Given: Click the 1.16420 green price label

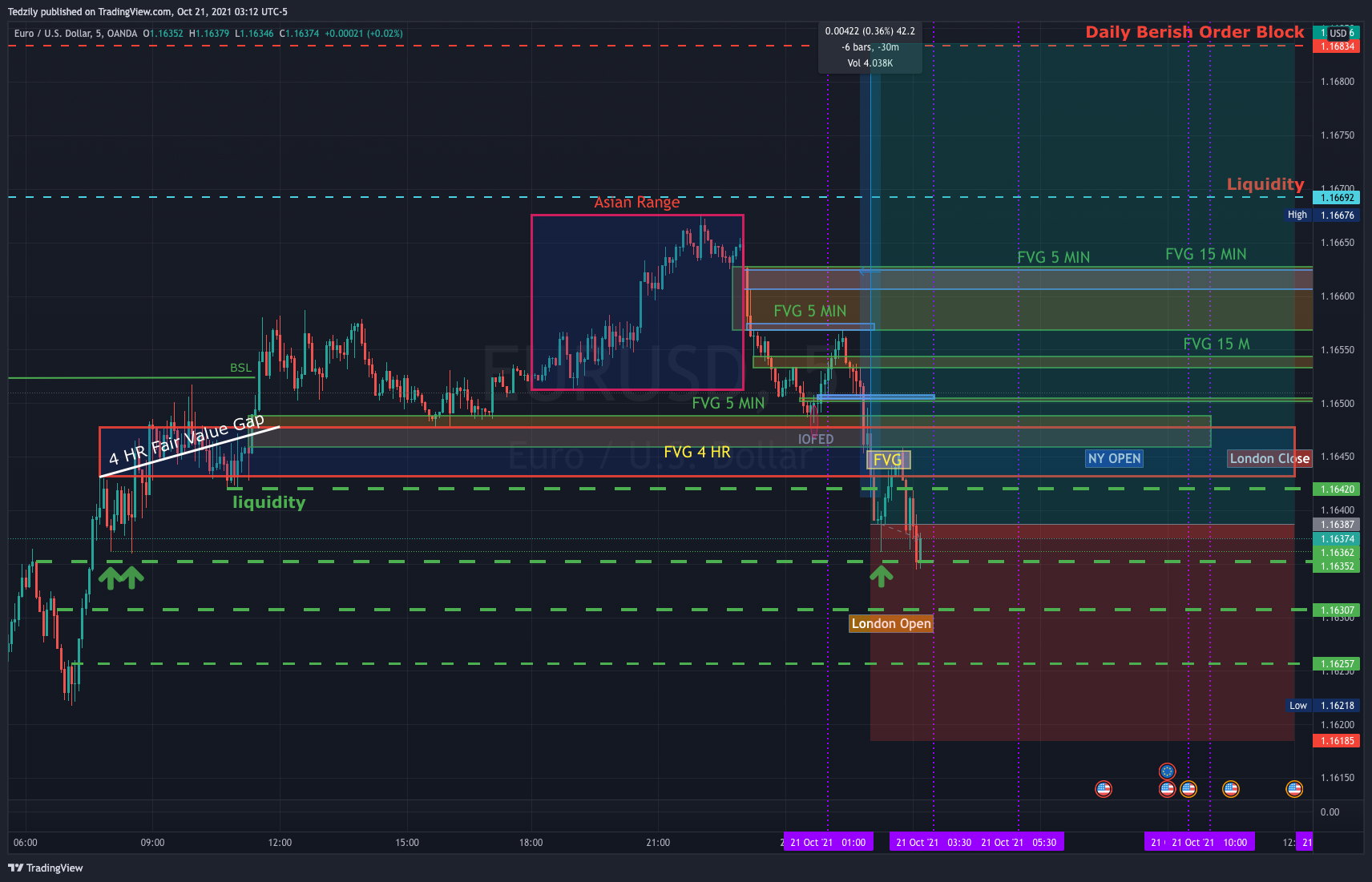Looking at the screenshot, I should (1336, 489).
